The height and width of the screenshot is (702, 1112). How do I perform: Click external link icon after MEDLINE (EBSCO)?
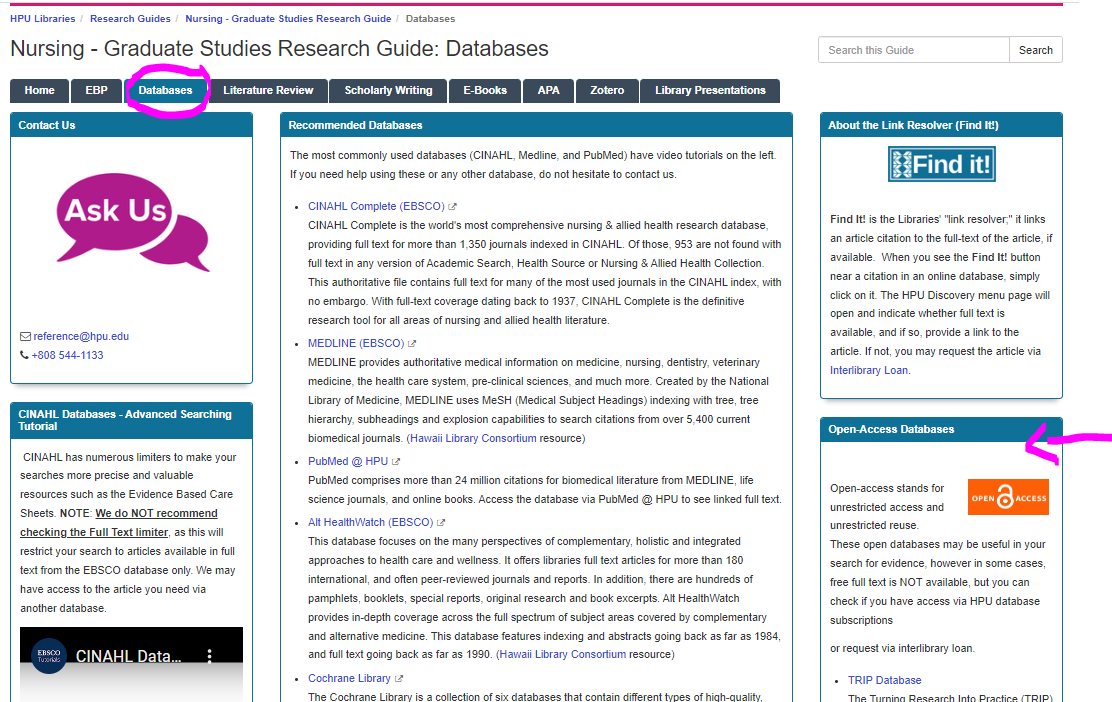tap(411, 343)
